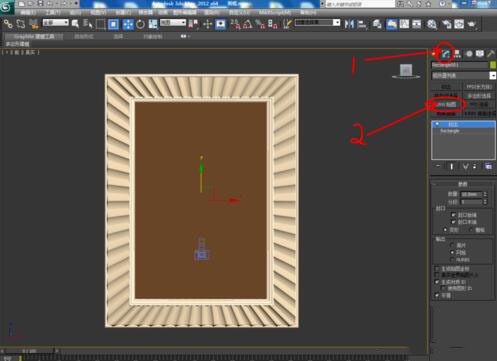497x361 pixels.
Task: Click Remove Modifier from stack icon
Action: pos(475,166)
